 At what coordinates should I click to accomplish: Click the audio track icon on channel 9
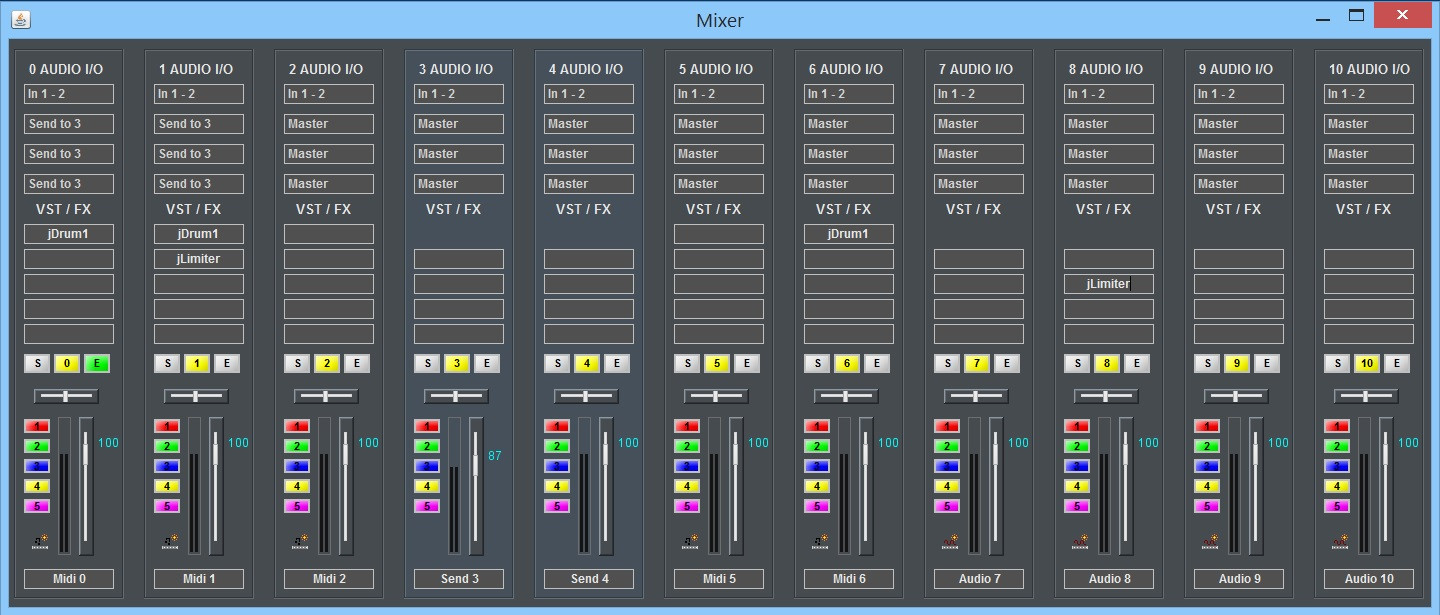click(x=1210, y=542)
